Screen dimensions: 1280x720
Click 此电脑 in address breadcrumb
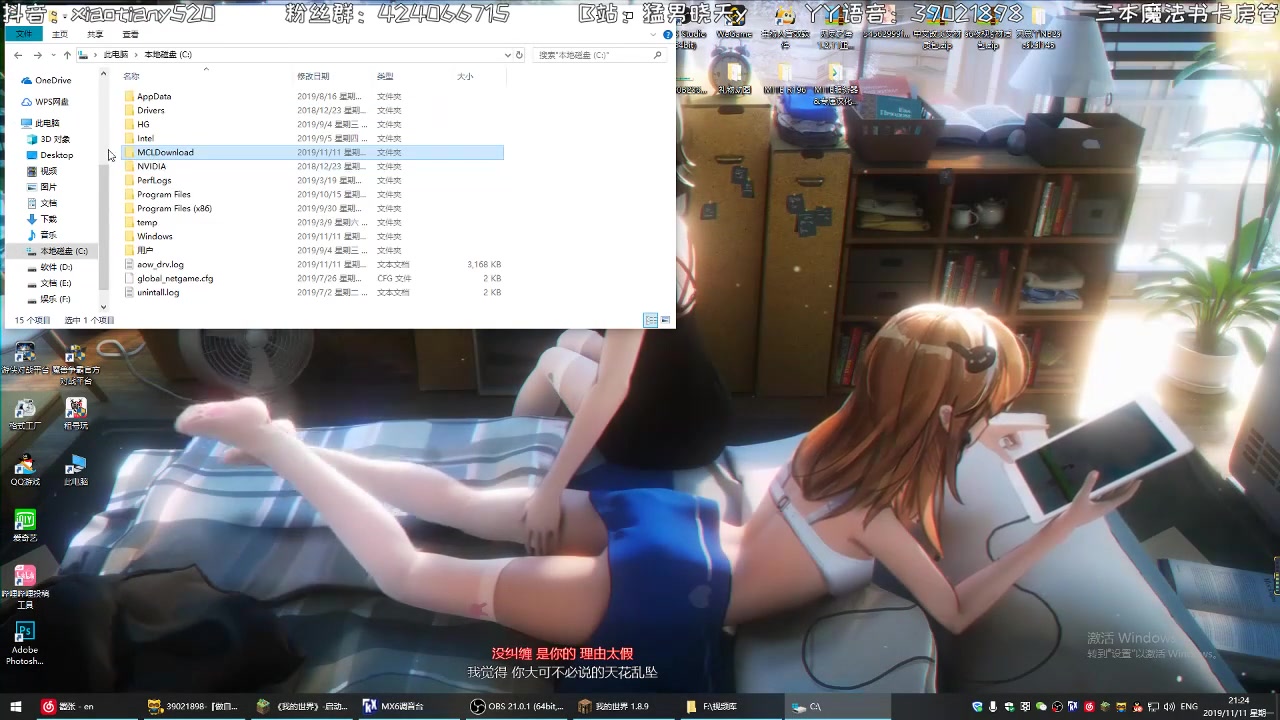pyautogui.click(x=116, y=55)
